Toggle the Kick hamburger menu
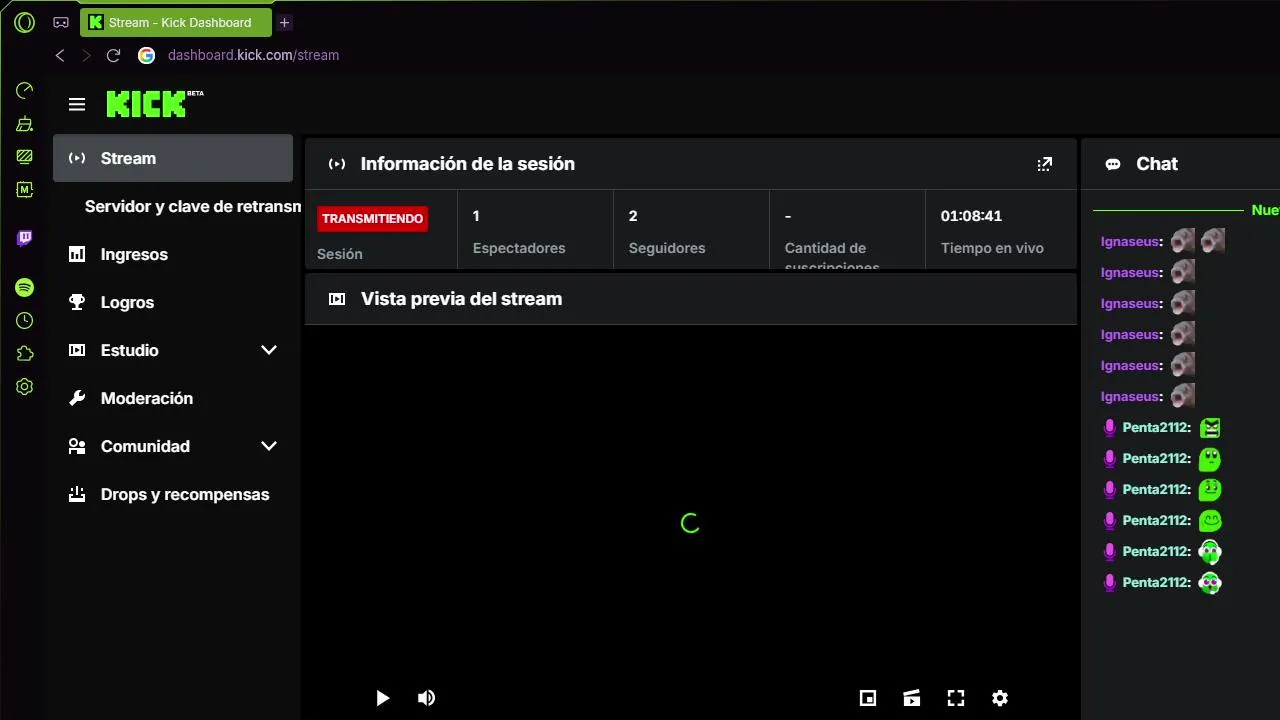 click(77, 104)
